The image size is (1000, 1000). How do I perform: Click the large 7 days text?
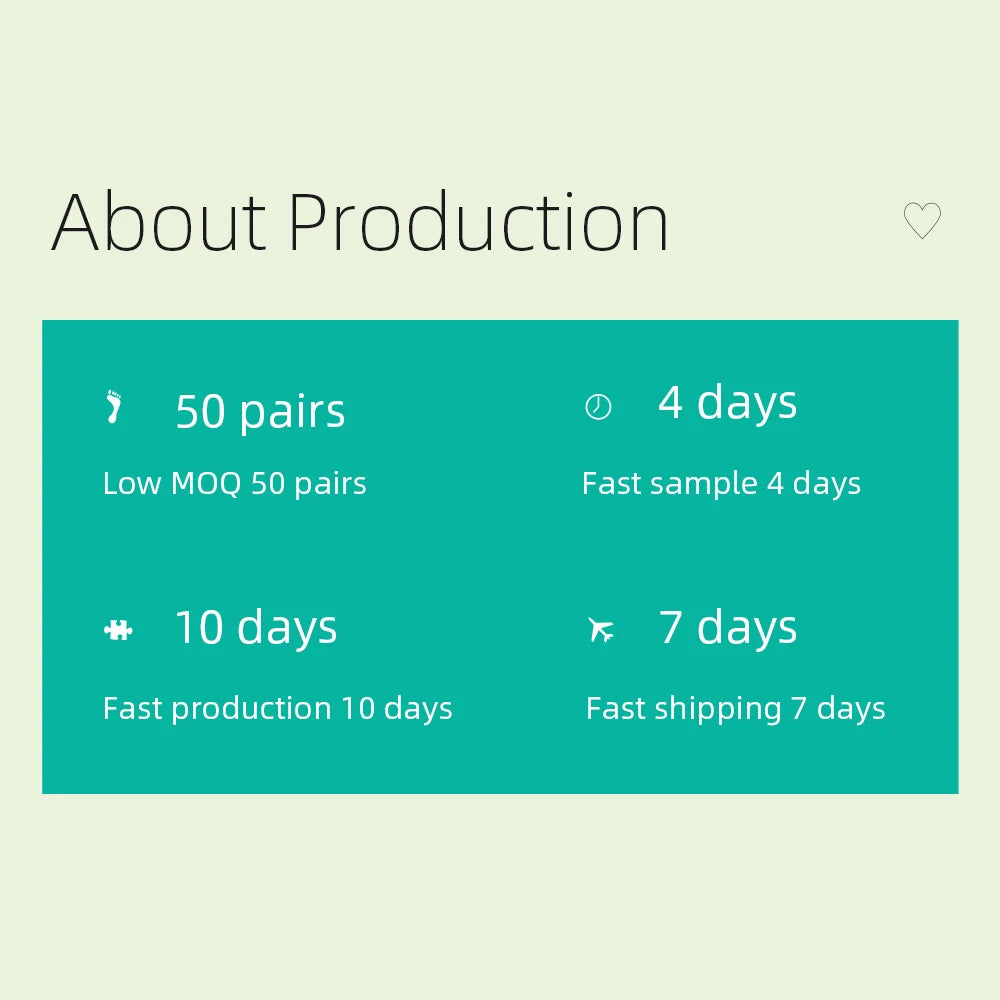(x=728, y=627)
